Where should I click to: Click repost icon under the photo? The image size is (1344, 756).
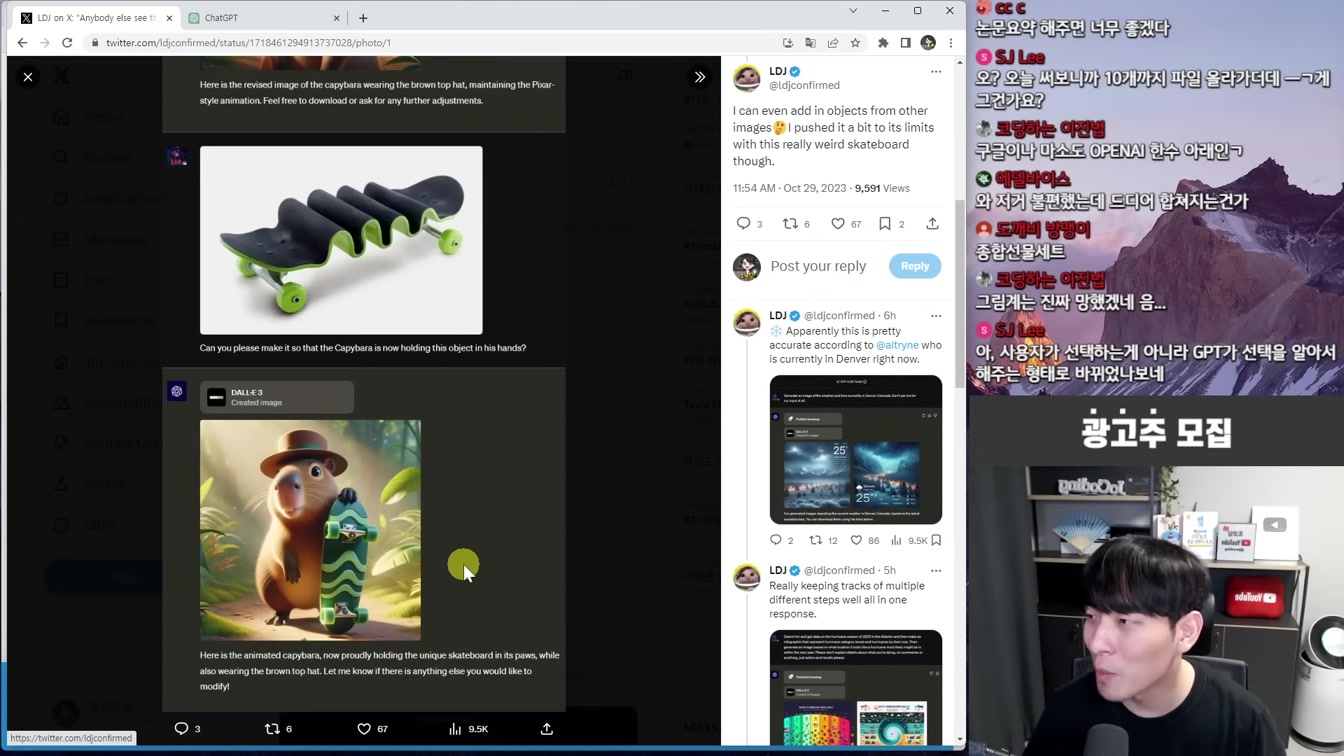click(272, 729)
